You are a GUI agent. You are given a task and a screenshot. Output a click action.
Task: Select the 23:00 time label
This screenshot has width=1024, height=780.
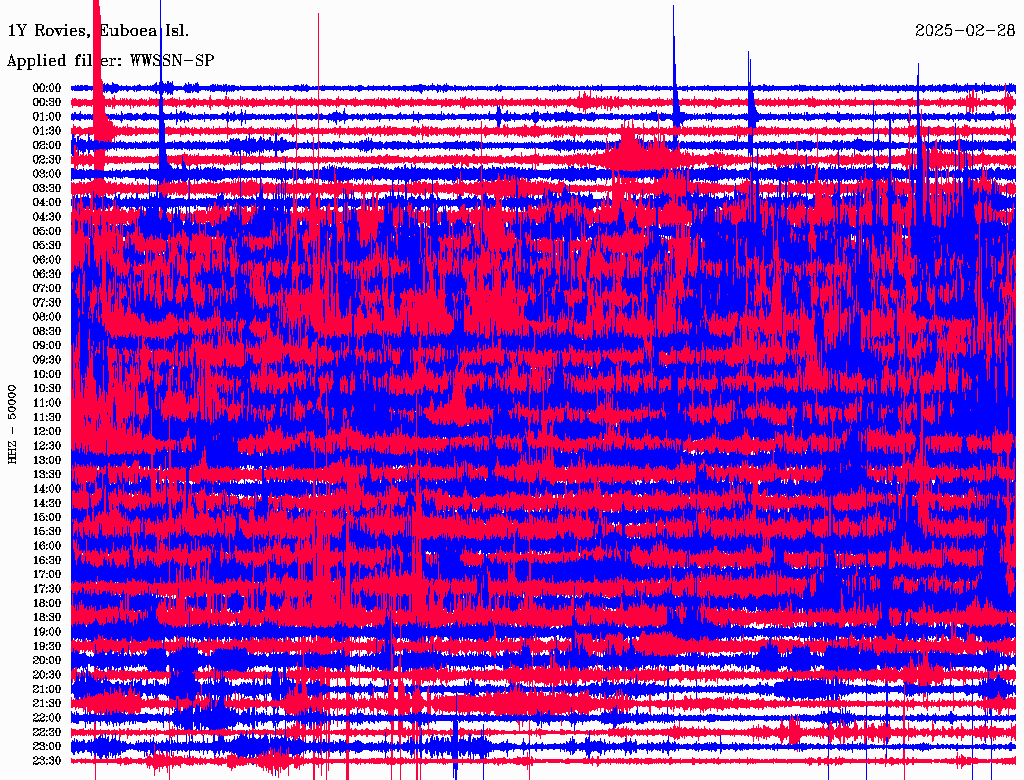(47, 747)
